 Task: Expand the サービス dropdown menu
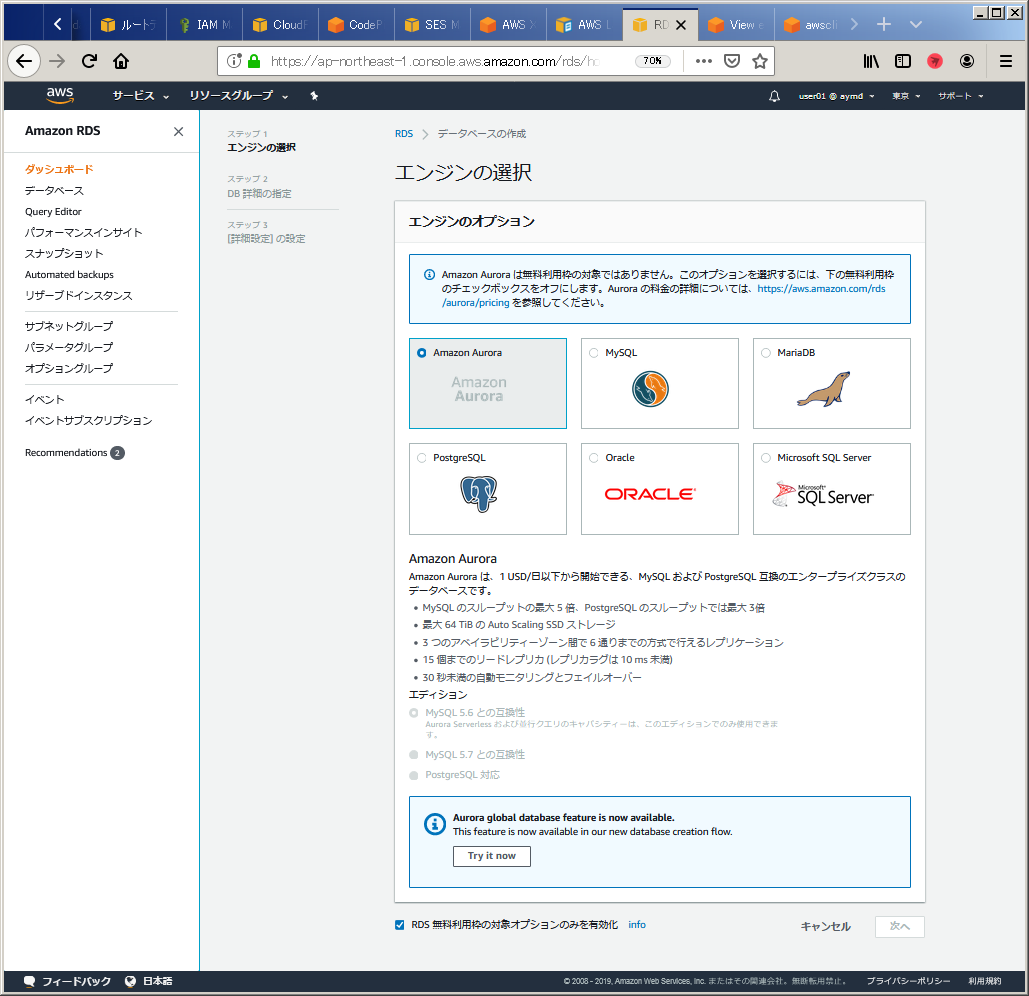140,96
